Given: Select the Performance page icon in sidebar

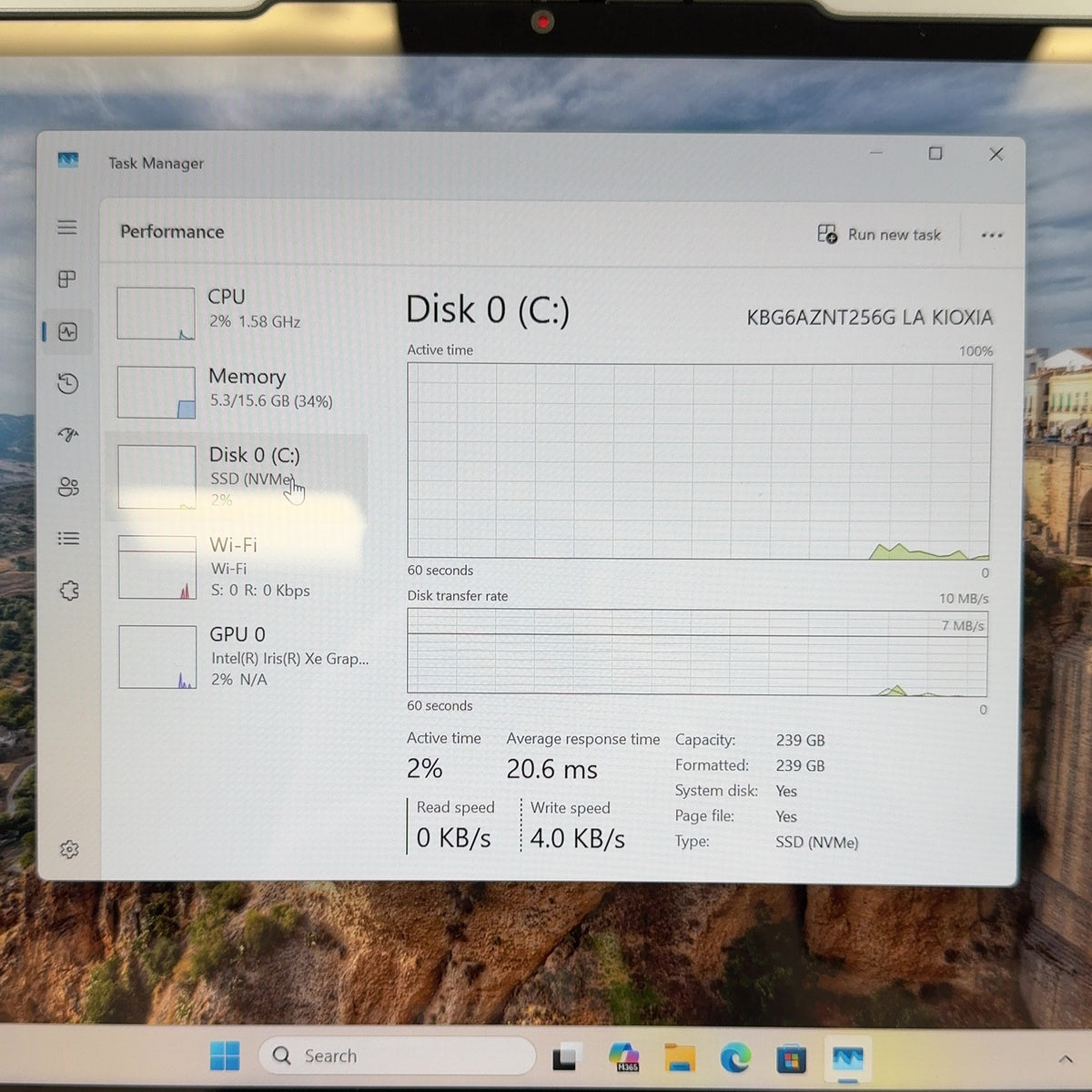Looking at the screenshot, I should [68, 332].
